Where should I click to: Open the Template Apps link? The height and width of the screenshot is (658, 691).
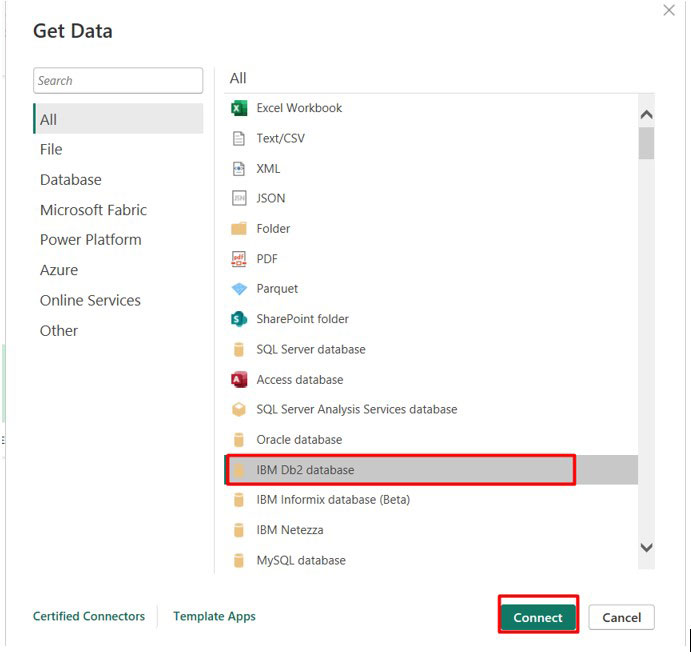(214, 616)
